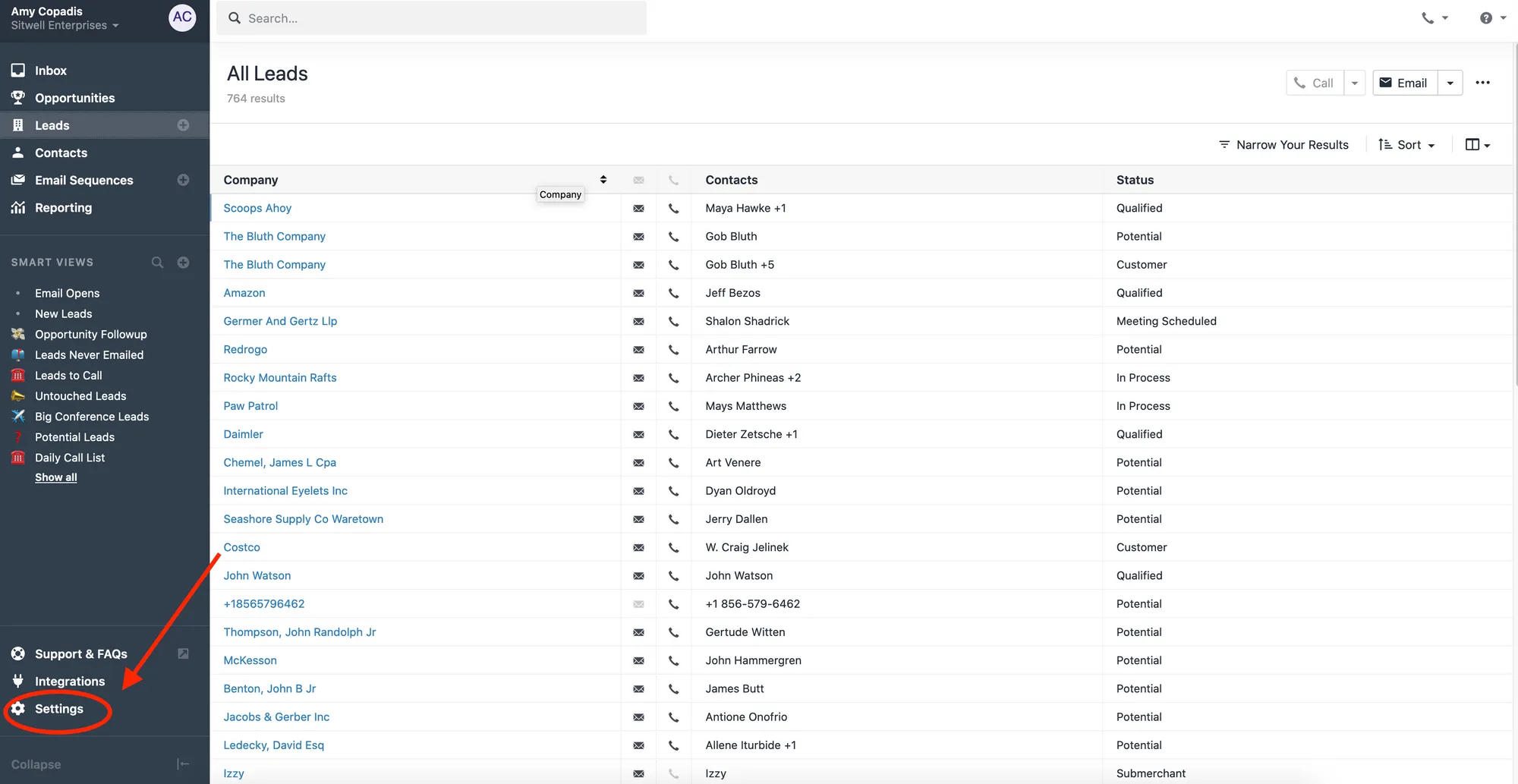Open the Email Opens smart view
Image resolution: width=1518 pixels, height=784 pixels.
(67, 294)
